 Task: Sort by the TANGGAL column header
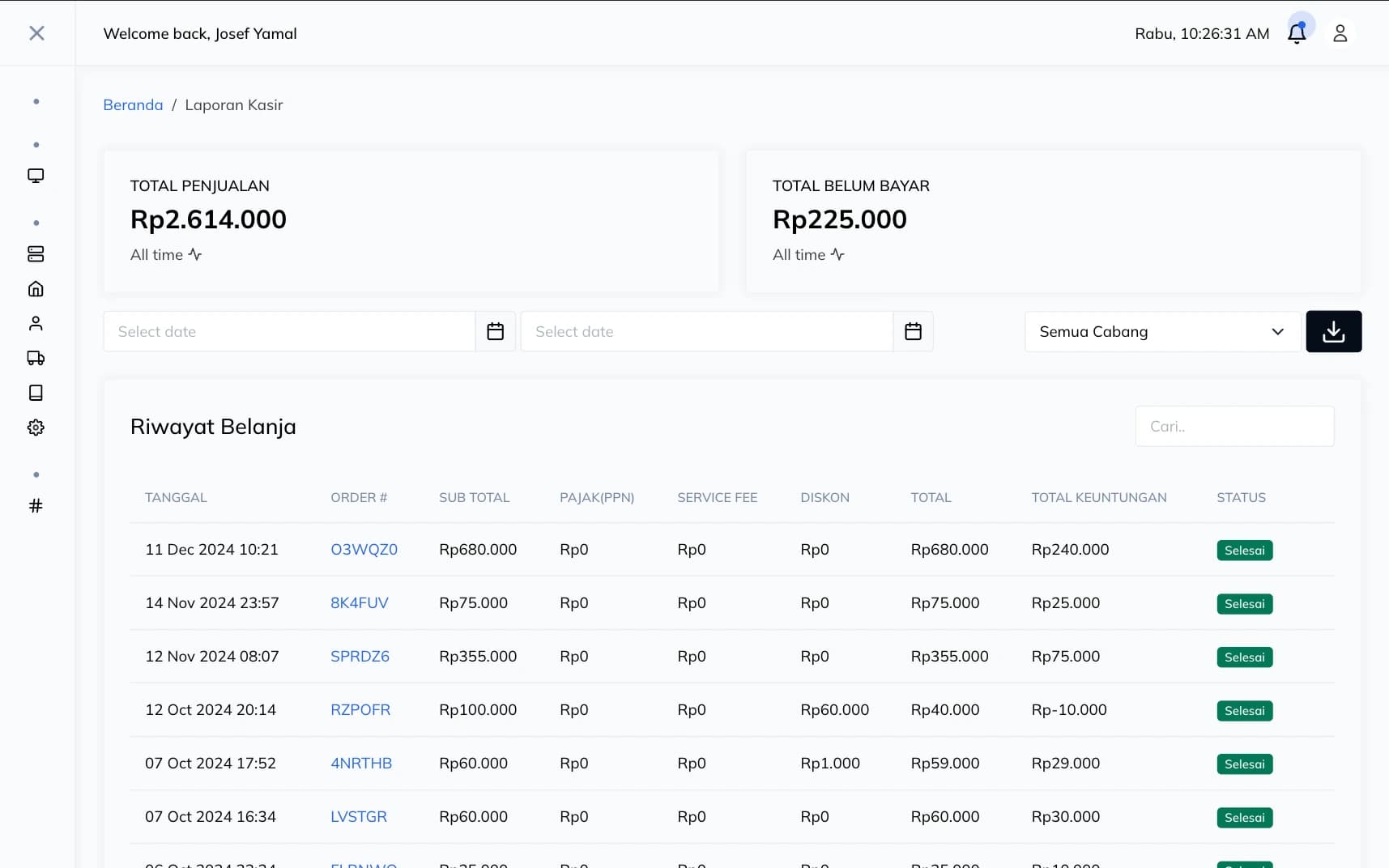click(176, 497)
